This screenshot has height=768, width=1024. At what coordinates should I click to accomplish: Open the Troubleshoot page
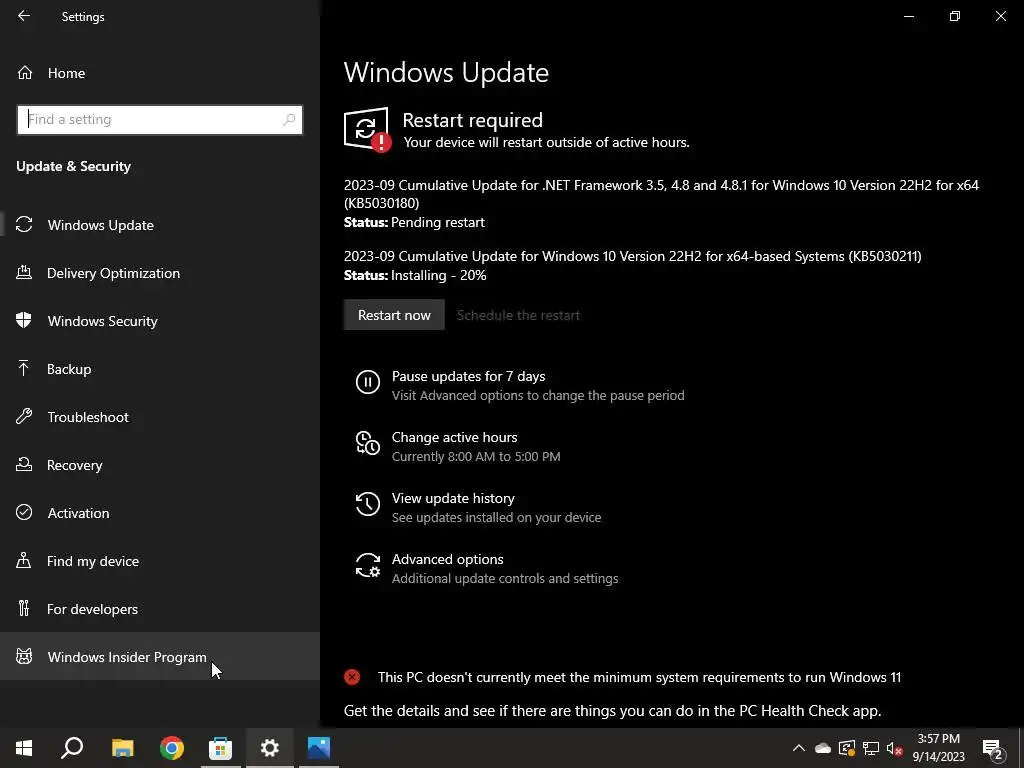[x=88, y=417]
